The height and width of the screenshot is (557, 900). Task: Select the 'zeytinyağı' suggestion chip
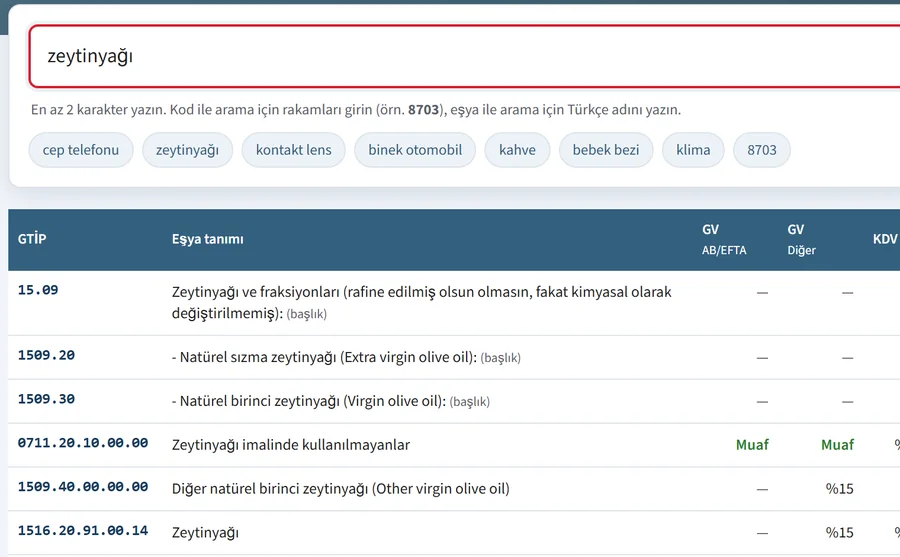coord(187,150)
